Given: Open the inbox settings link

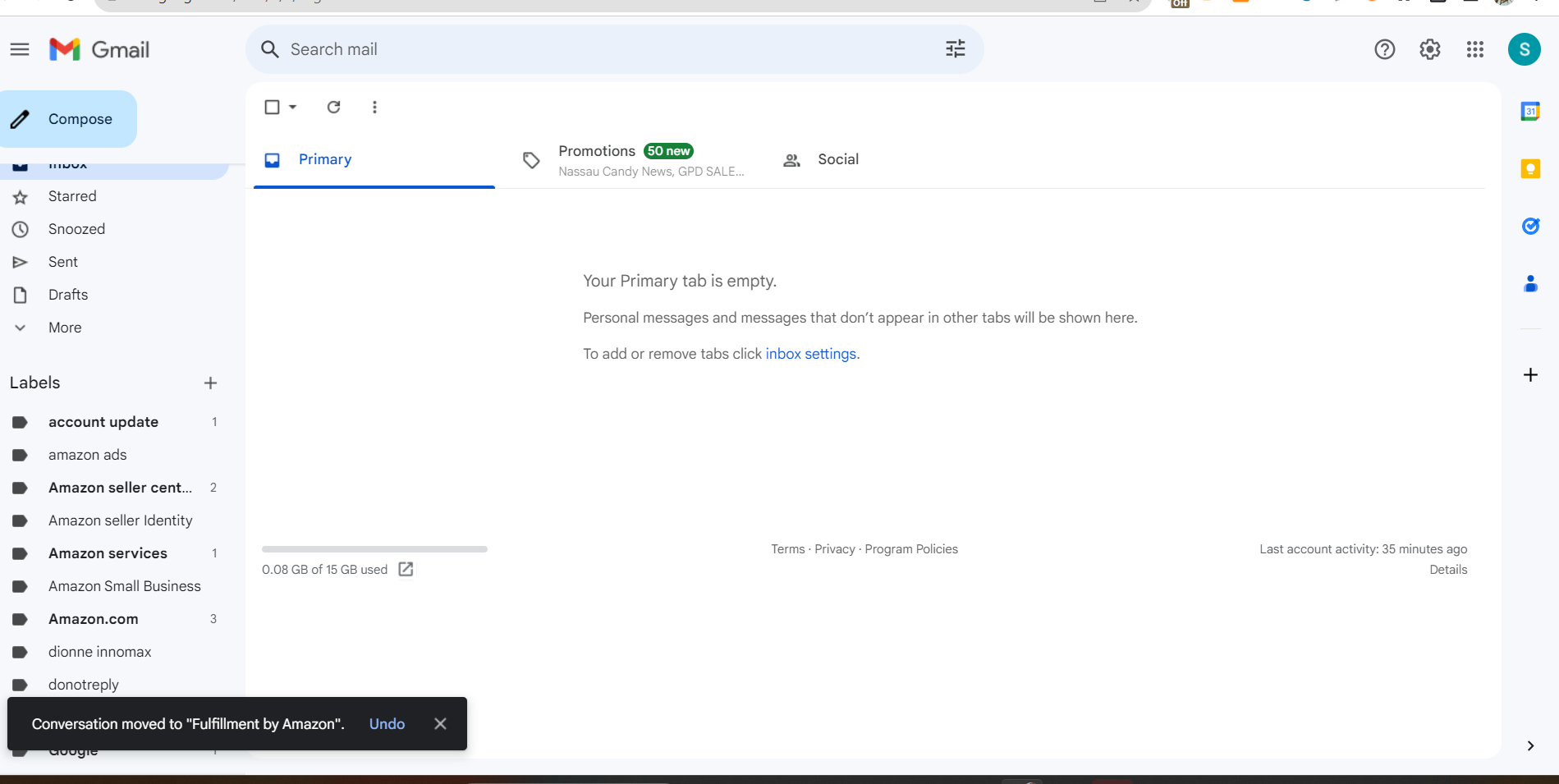Looking at the screenshot, I should tap(811, 354).
